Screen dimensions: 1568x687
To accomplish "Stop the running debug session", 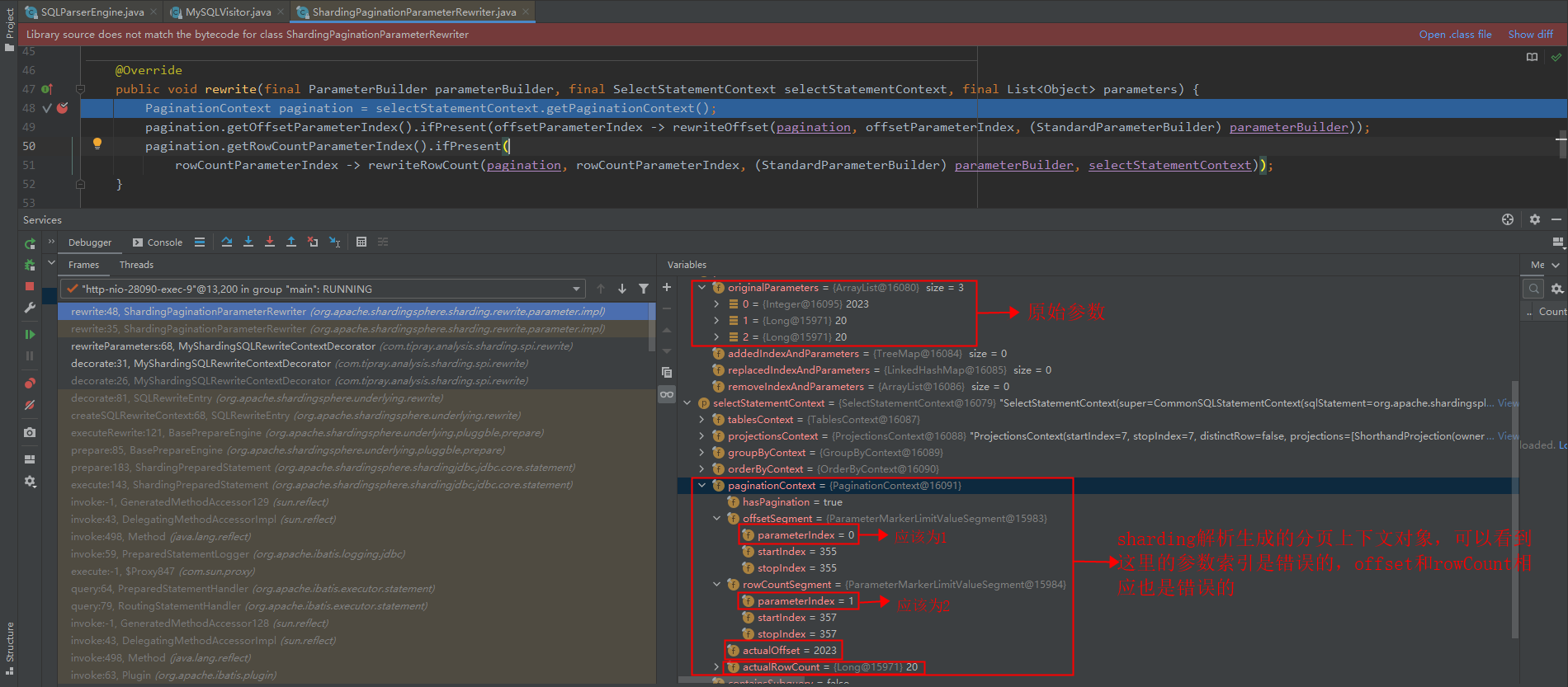I will [x=30, y=286].
